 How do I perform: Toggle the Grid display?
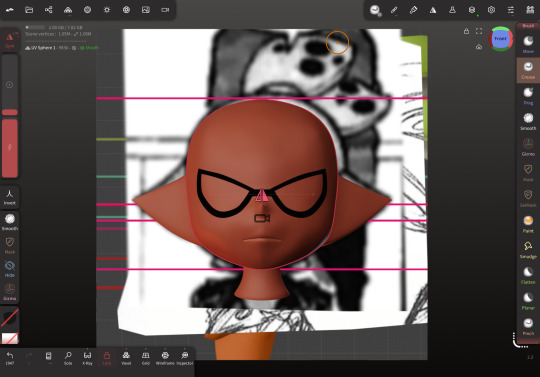[146, 358]
